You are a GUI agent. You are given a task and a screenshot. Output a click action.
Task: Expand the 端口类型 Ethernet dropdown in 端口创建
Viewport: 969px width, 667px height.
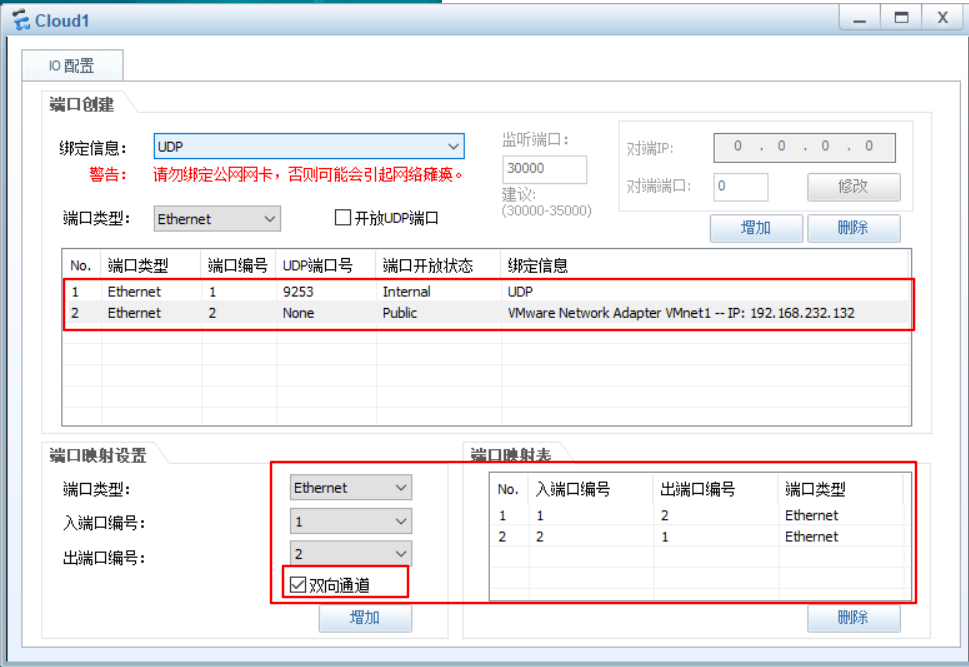[x=217, y=219]
